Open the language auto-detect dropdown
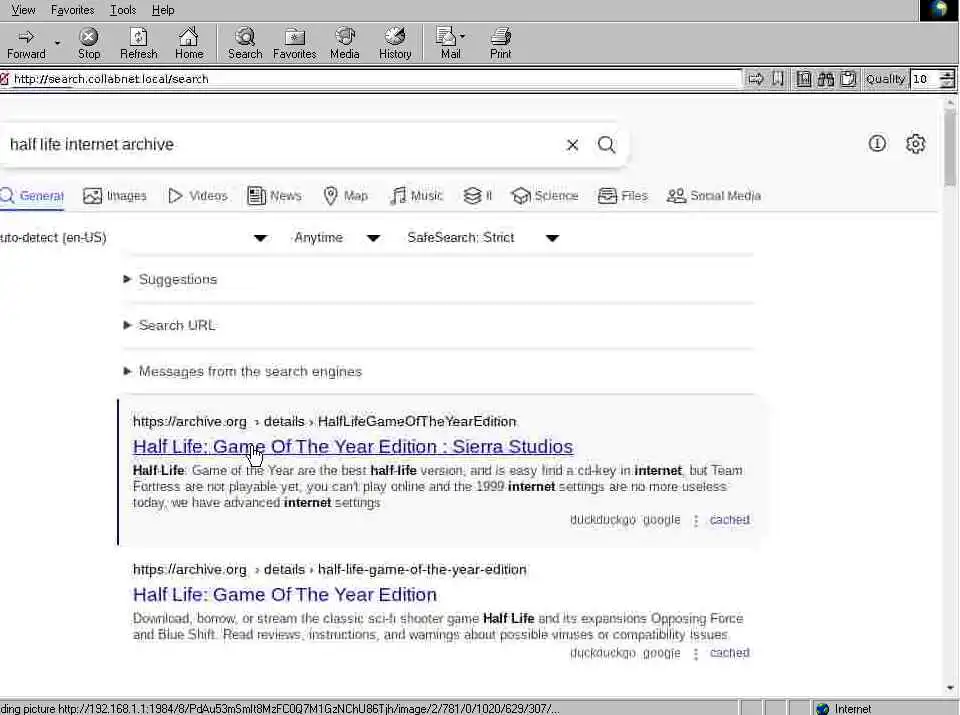960x715 pixels. tap(133, 238)
